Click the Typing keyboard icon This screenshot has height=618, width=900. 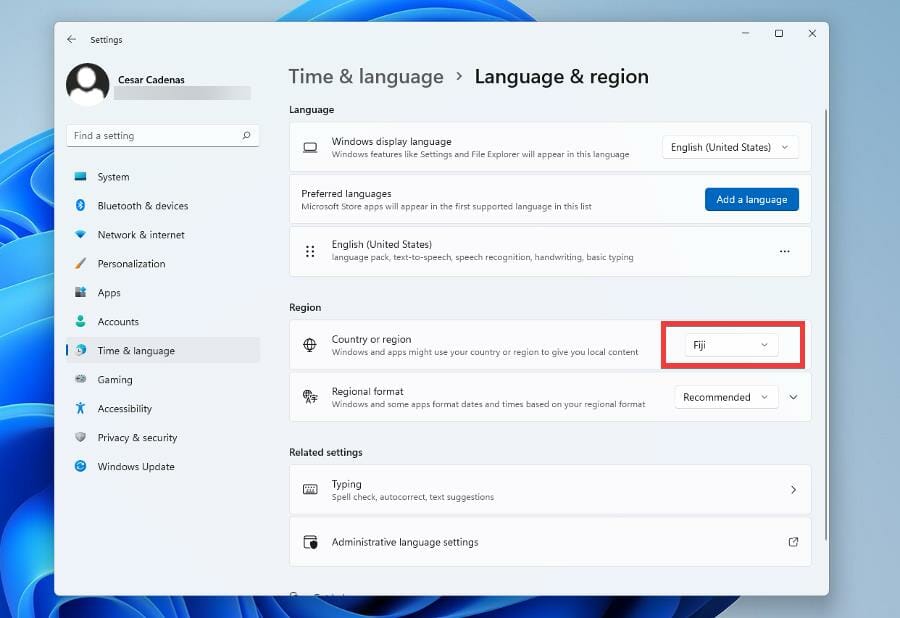310,489
